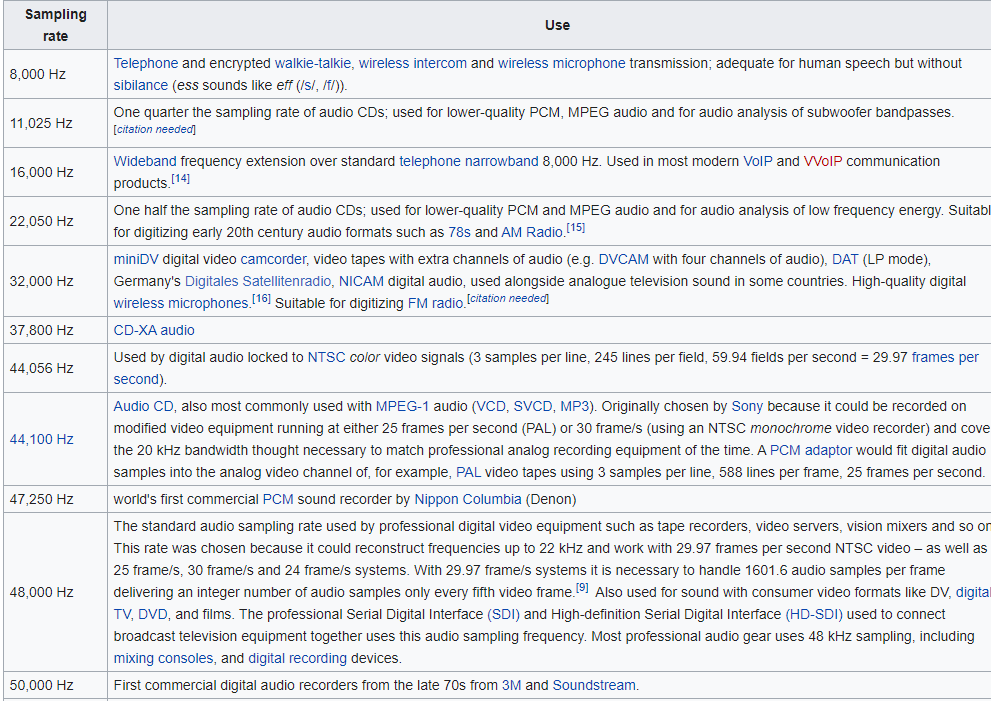Select the 50,000 Hz cell

[x=56, y=685]
